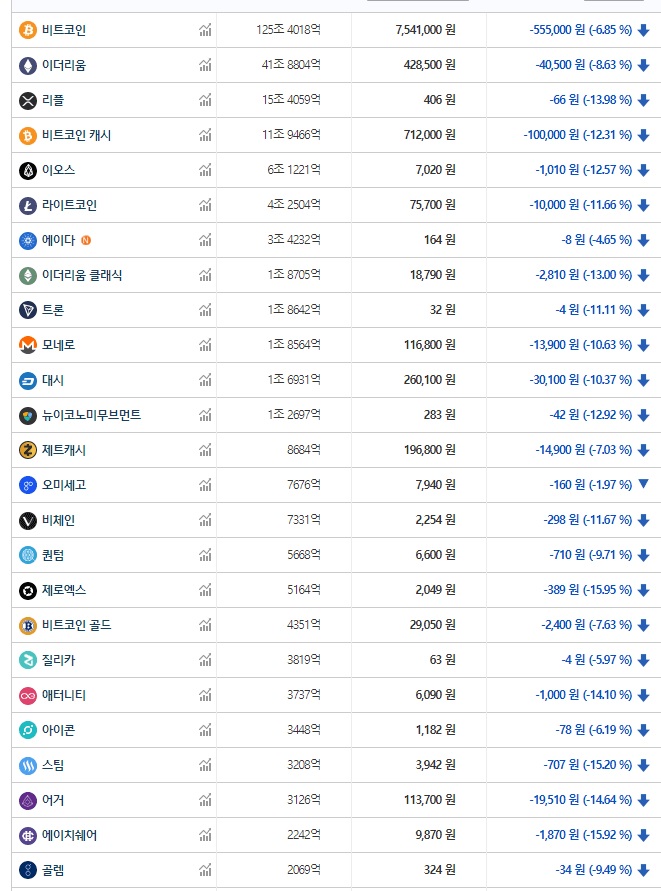Select the 뉴이코노미무브먼트 coin name
The width and height of the screenshot is (661, 891).
91,415
